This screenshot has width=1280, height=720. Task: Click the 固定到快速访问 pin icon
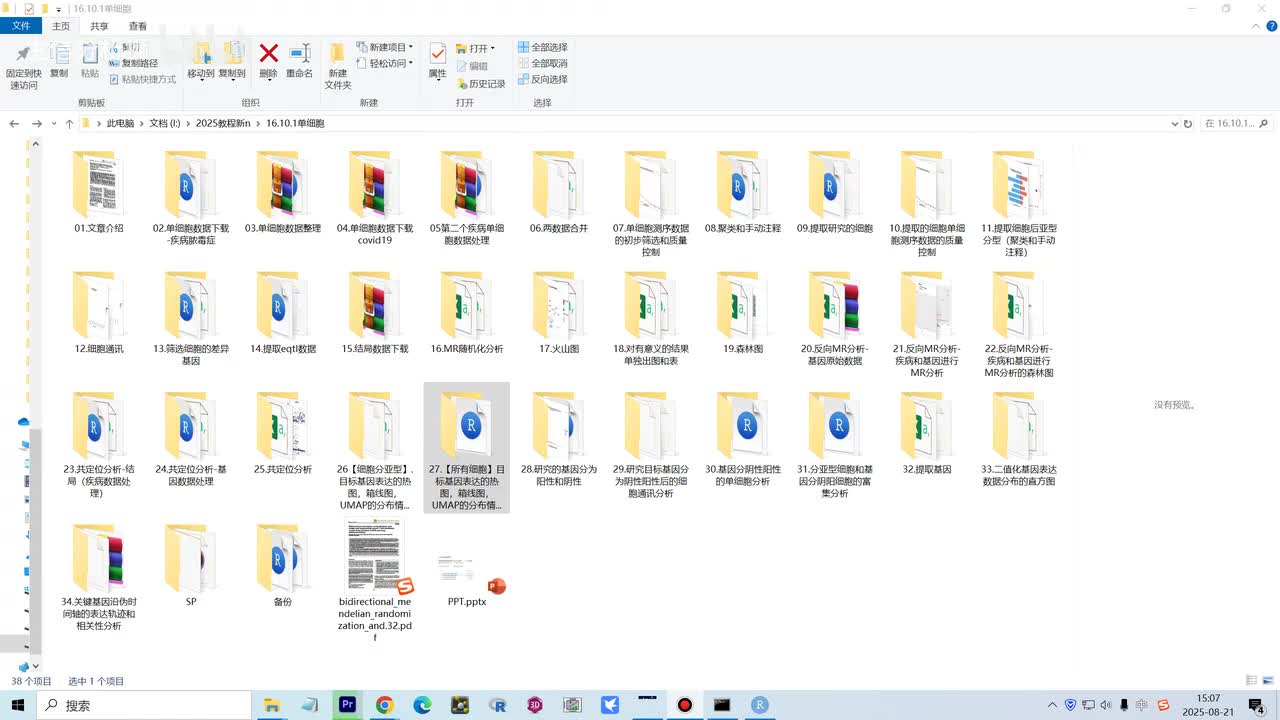23,53
